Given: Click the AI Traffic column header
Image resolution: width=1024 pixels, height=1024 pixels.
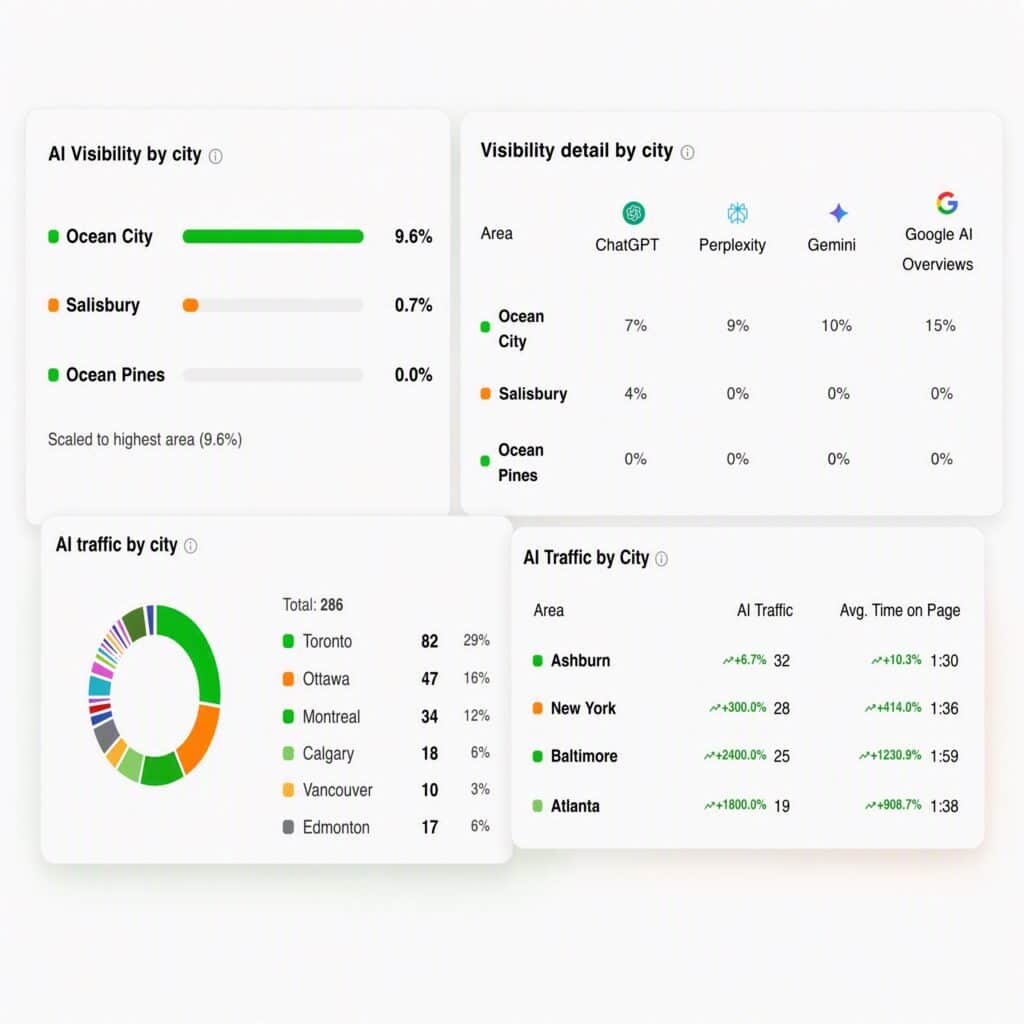Looking at the screenshot, I should [765, 611].
